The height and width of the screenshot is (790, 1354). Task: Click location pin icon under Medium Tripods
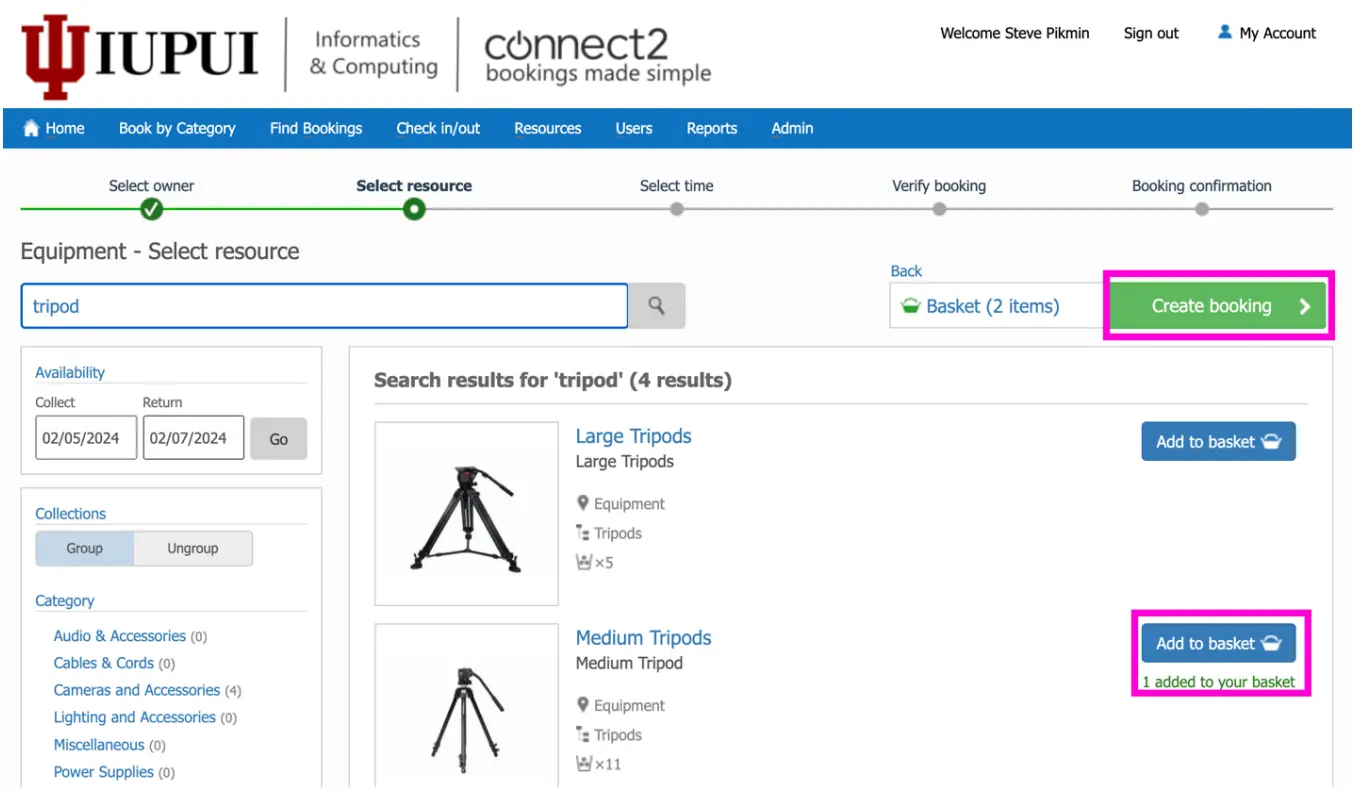click(x=583, y=705)
